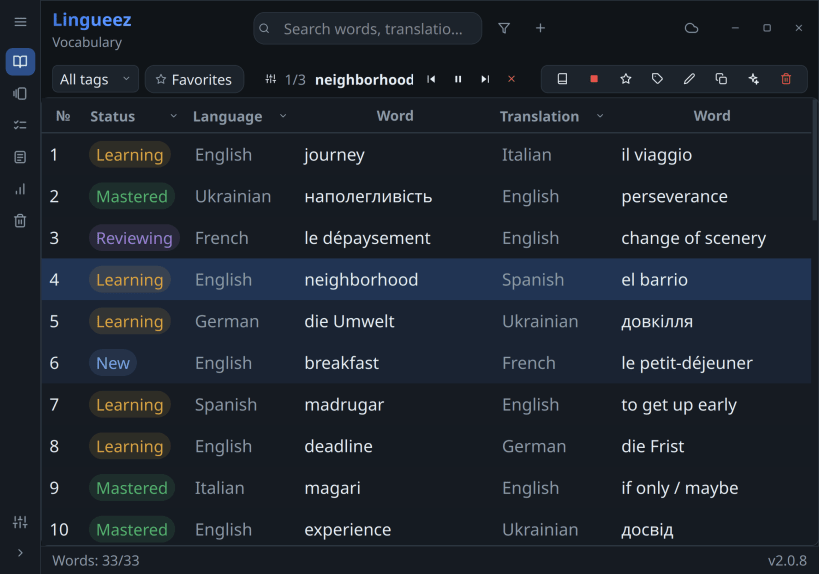Open the Language column dropdown arrow
Viewport: 819px width, 574px height.
click(x=283, y=116)
